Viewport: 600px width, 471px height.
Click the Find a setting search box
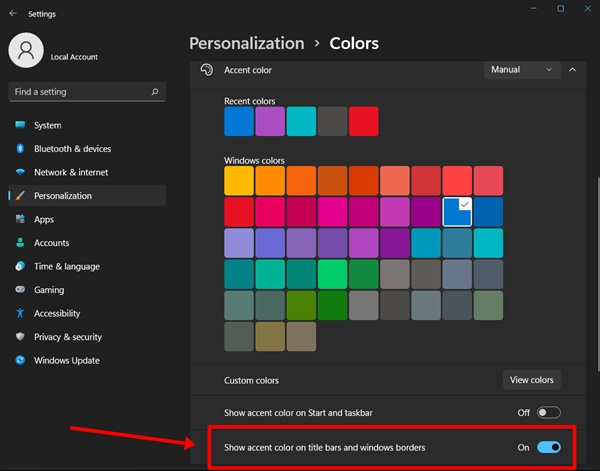pos(80,92)
